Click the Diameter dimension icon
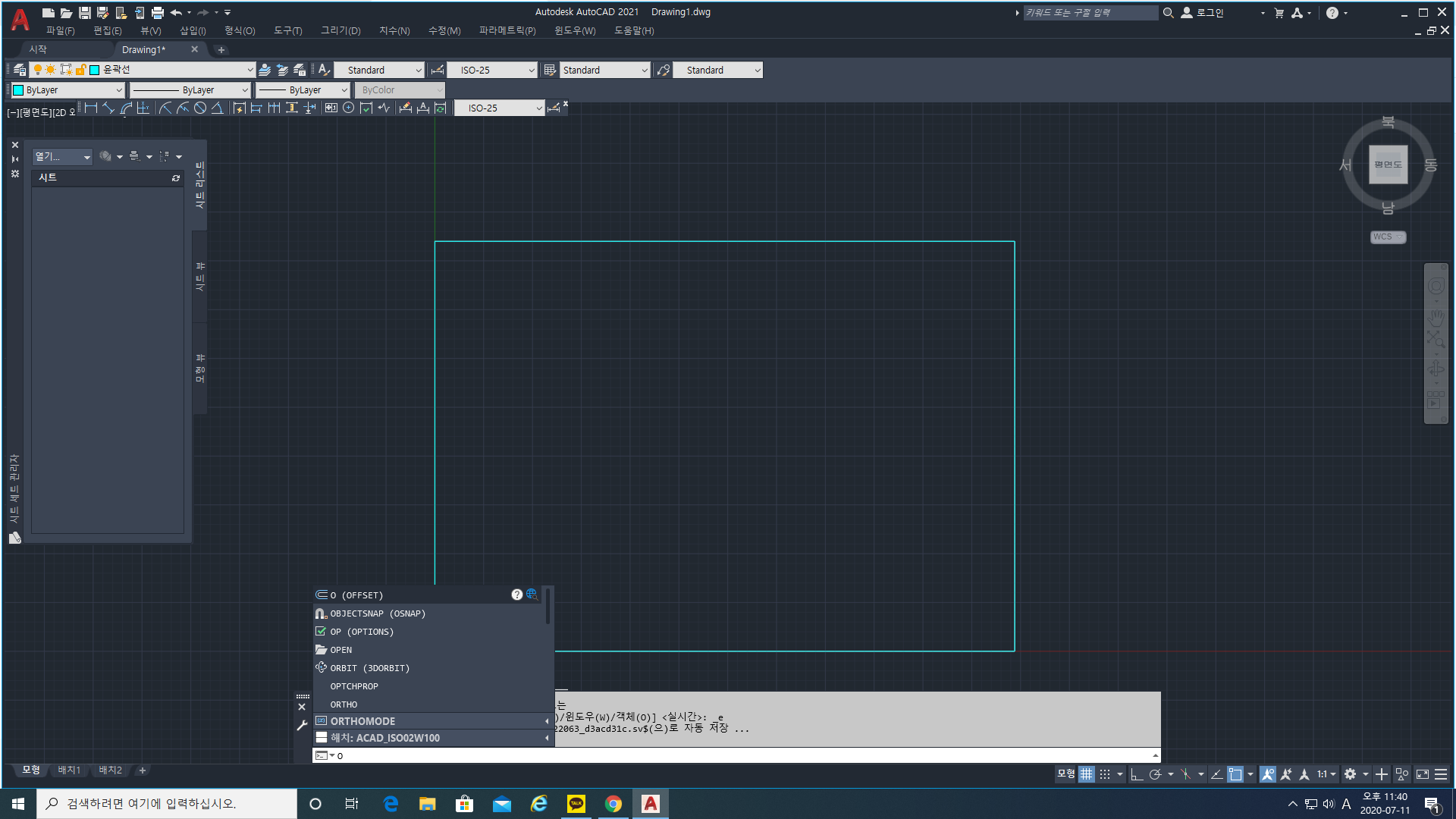 coord(200,108)
